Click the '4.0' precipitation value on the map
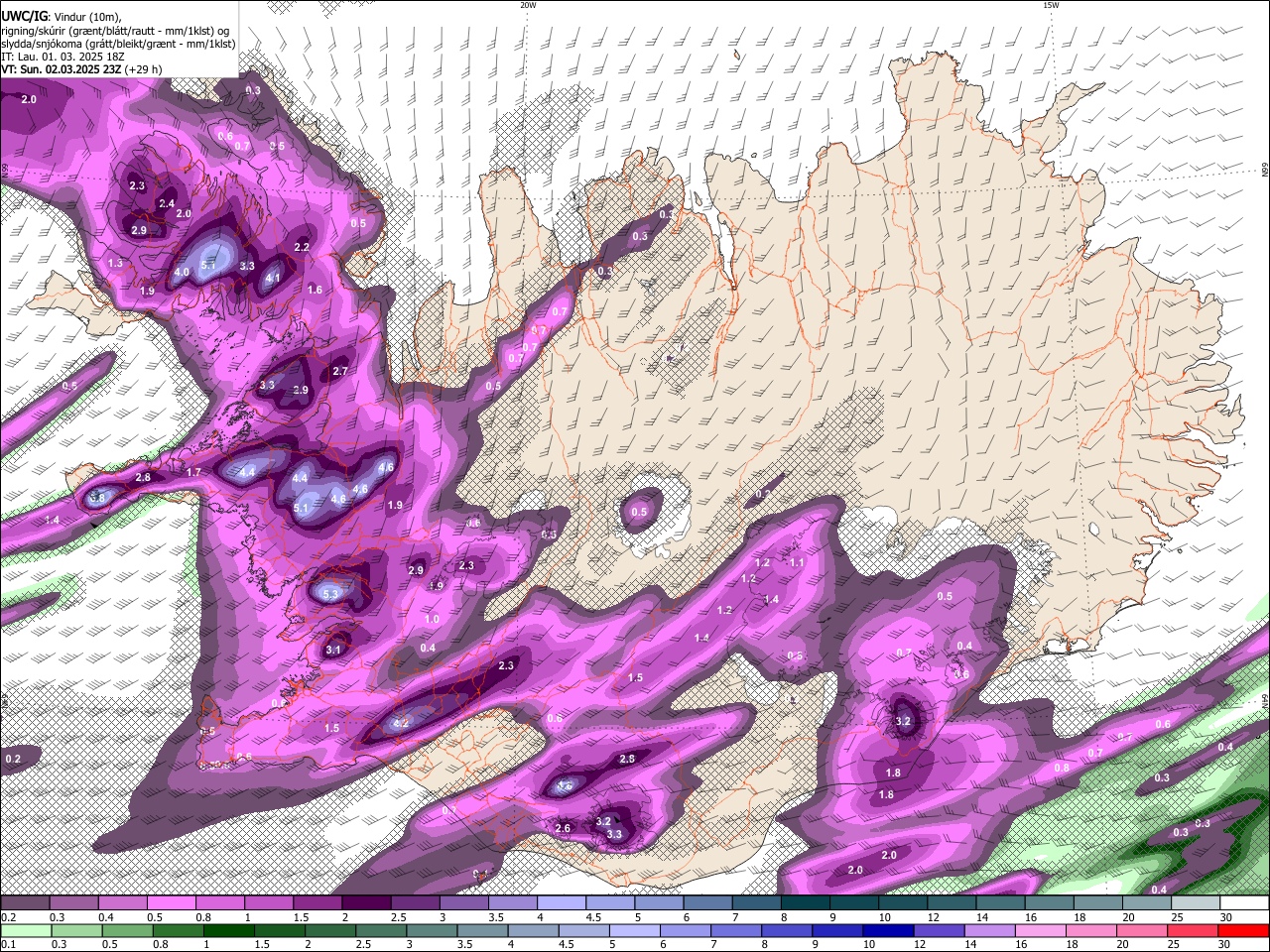This screenshot has width=1270, height=952. coord(182,272)
